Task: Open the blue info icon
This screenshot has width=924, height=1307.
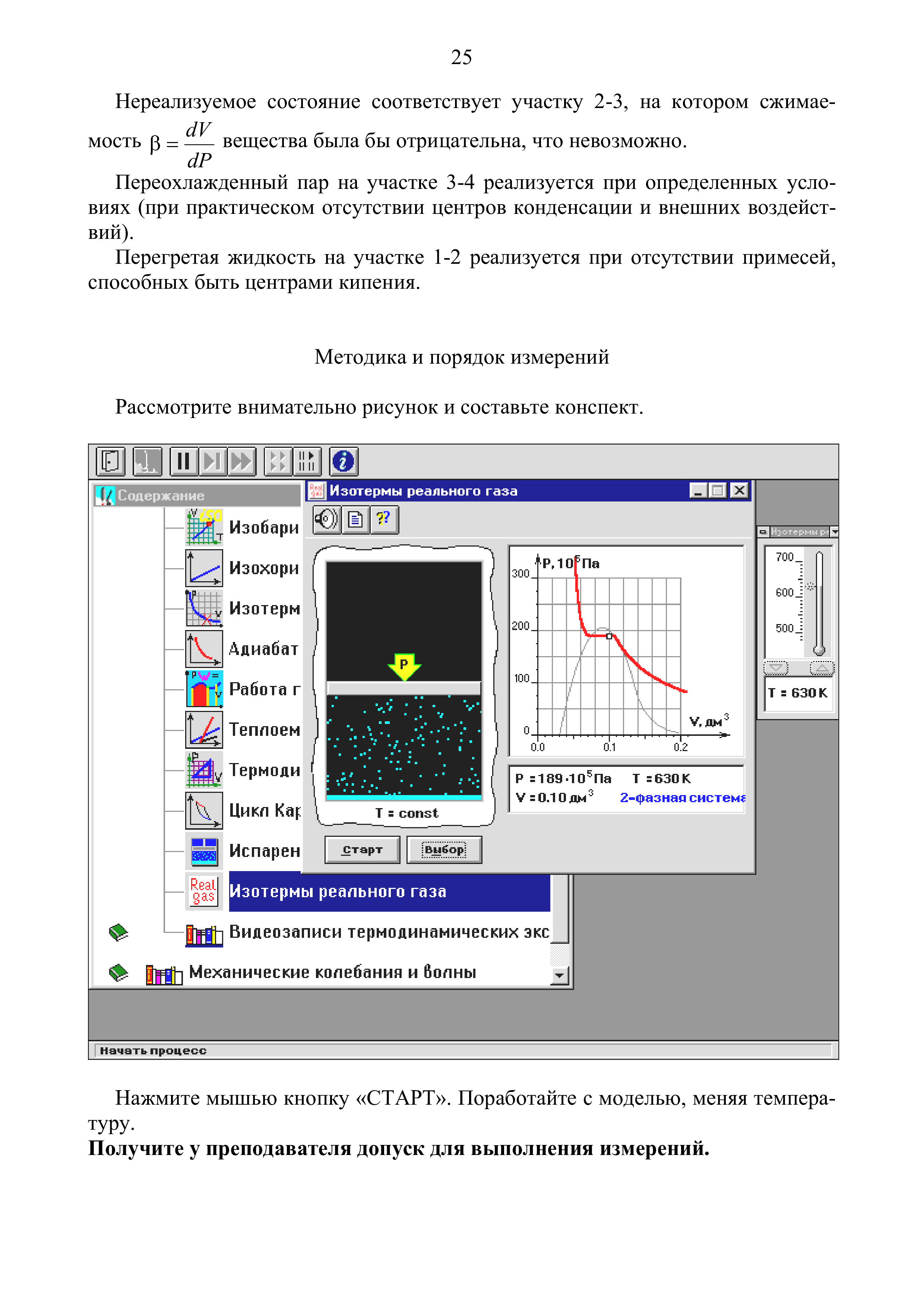Action: tap(343, 461)
